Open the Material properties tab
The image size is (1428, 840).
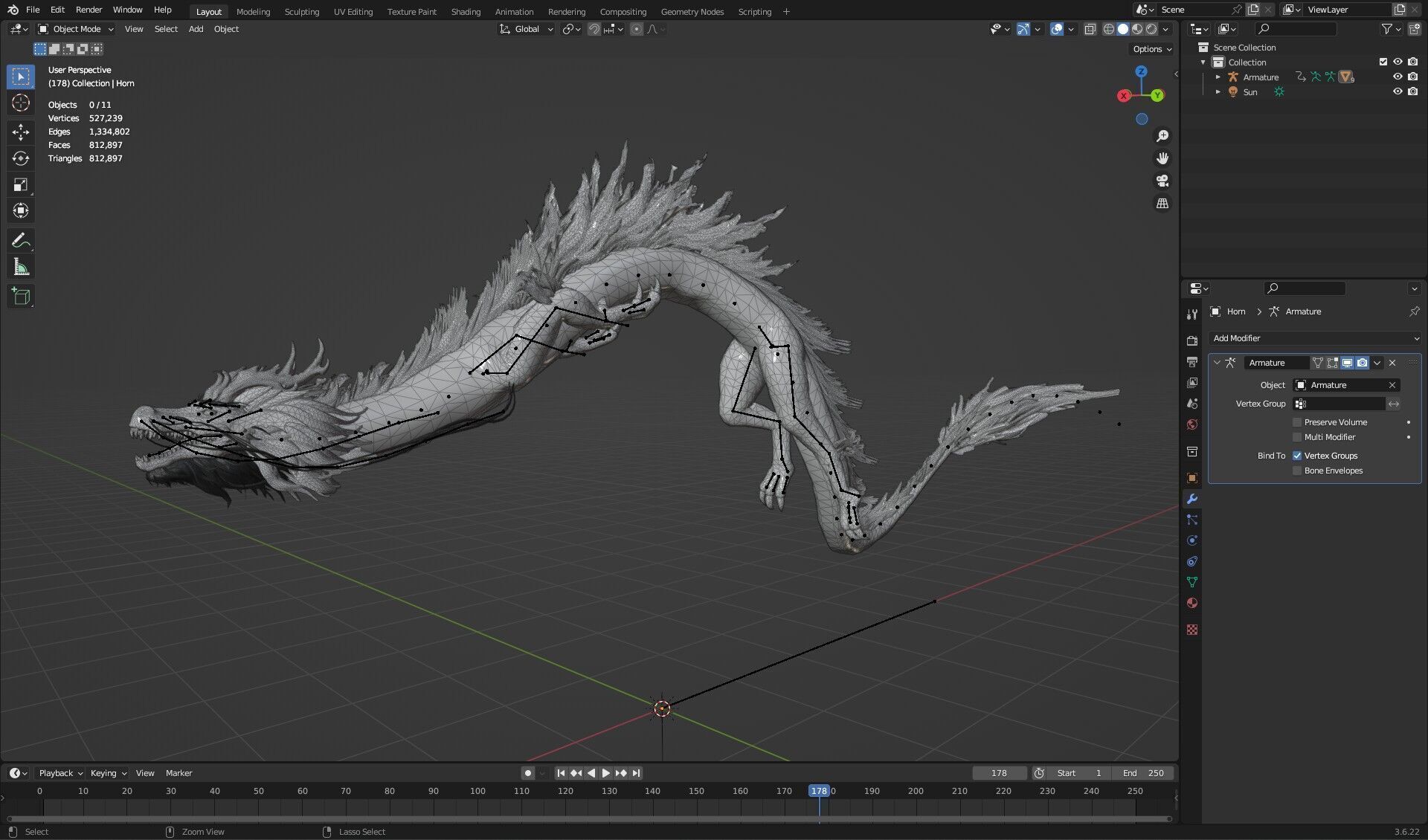point(1191,603)
